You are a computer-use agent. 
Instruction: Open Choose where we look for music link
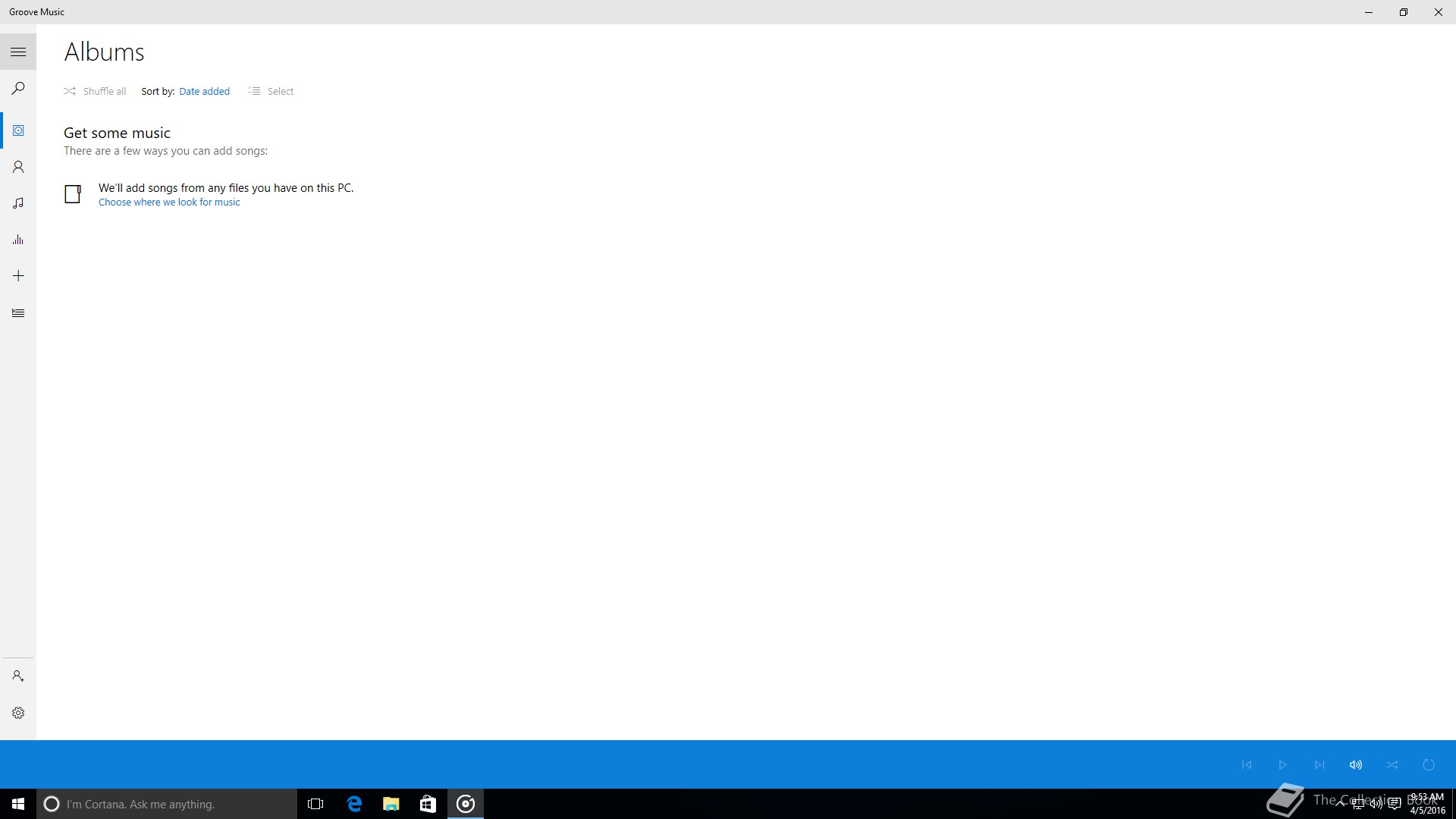point(169,202)
